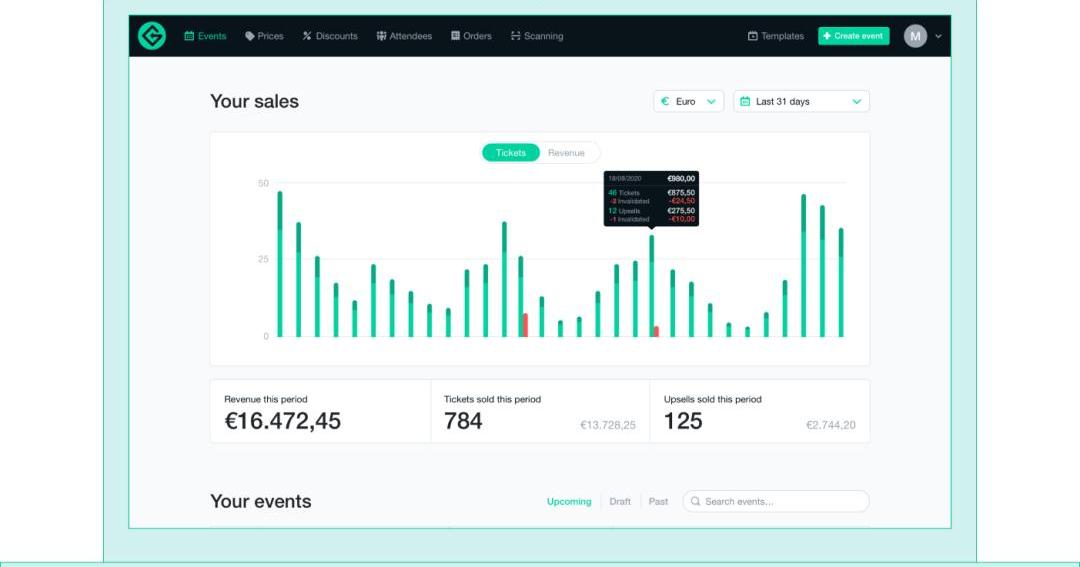Focus the Search events input field
This screenshot has width=1080, height=567.
[x=780, y=502]
